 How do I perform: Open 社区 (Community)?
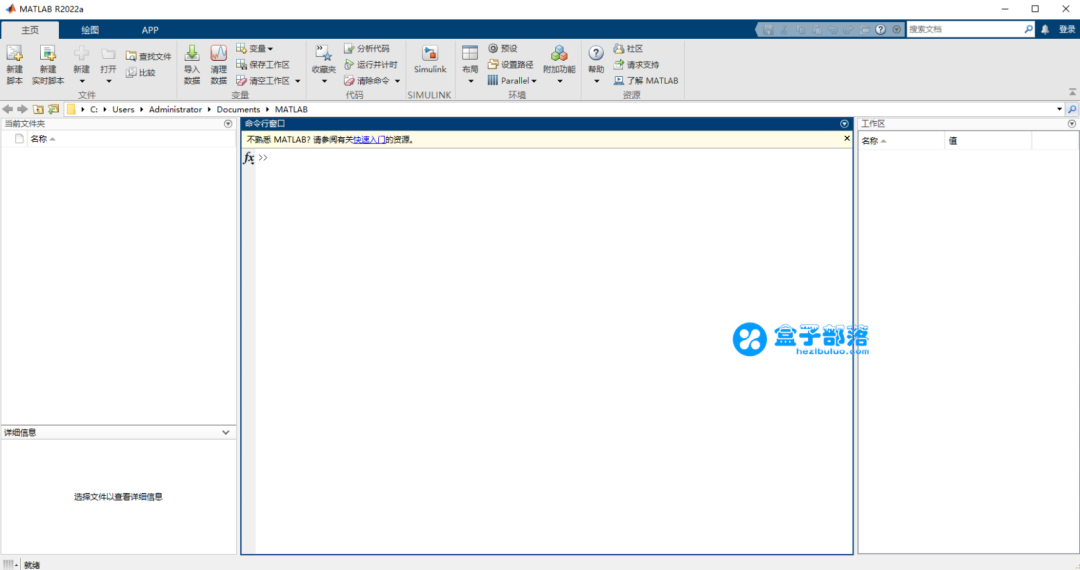628,48
